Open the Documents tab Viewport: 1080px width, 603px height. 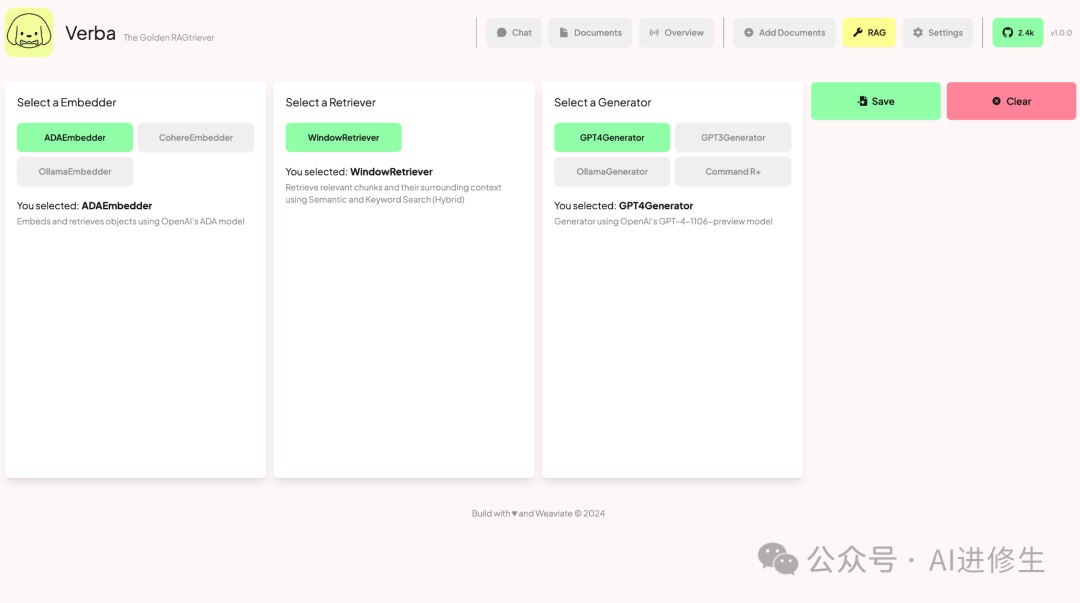coord(590,32)
